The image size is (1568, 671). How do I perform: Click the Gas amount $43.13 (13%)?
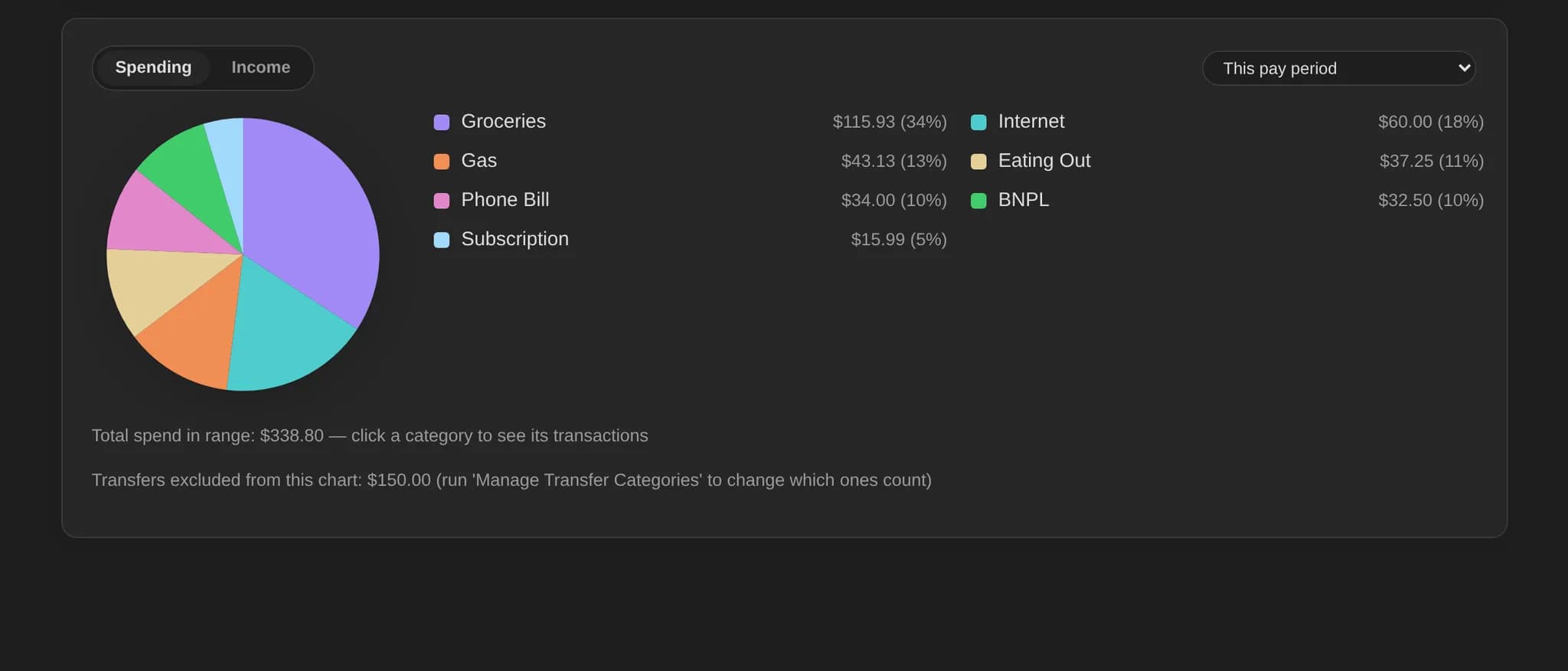point(893,161)
